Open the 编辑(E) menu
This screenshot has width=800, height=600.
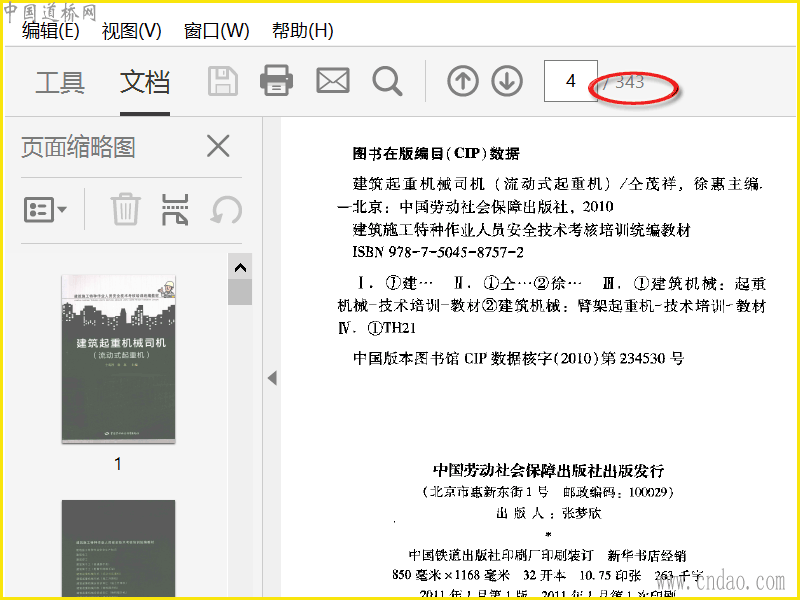51,31
